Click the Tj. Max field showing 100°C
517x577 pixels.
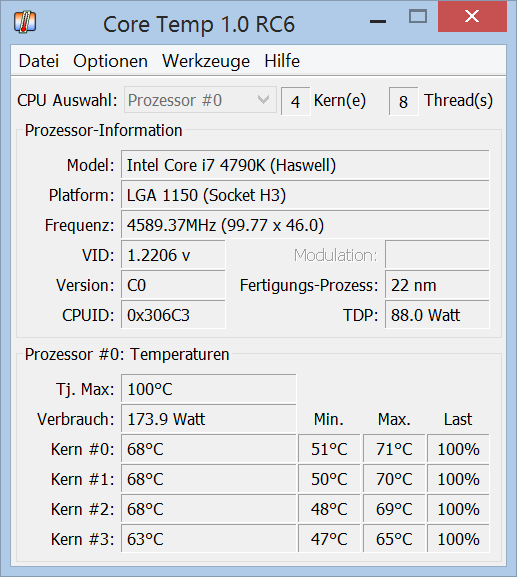coord(209,389)
